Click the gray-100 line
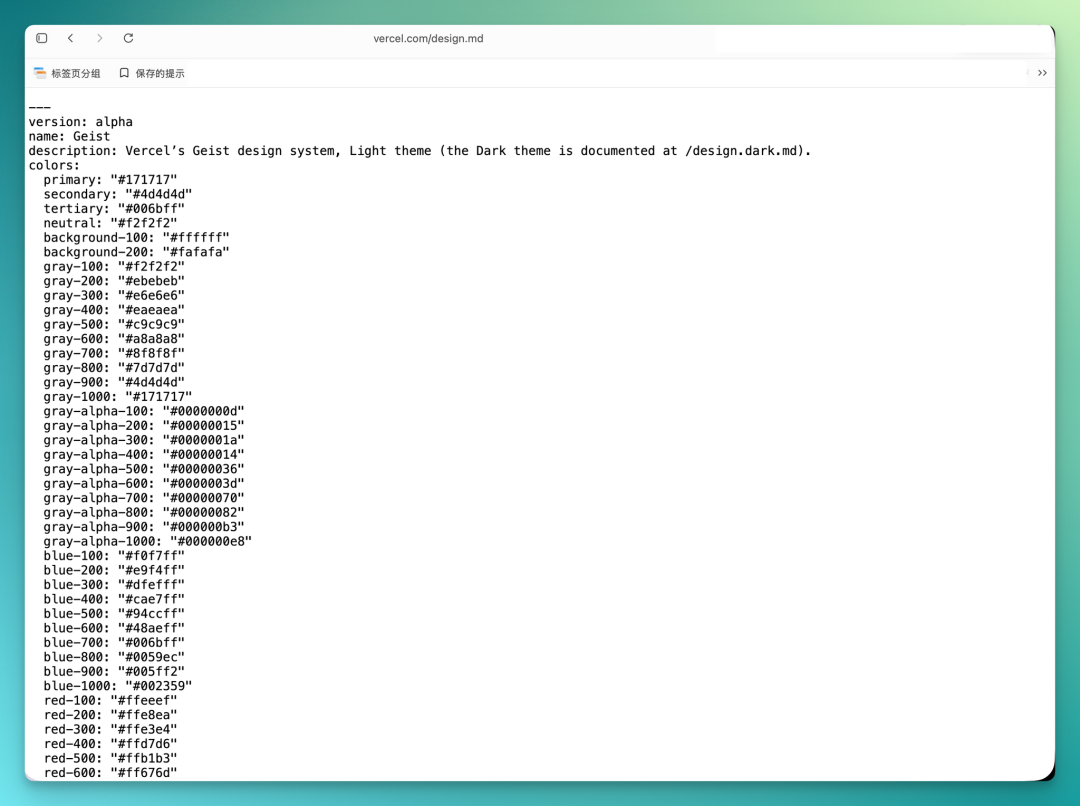The image size is (1080, 806). 114,267
